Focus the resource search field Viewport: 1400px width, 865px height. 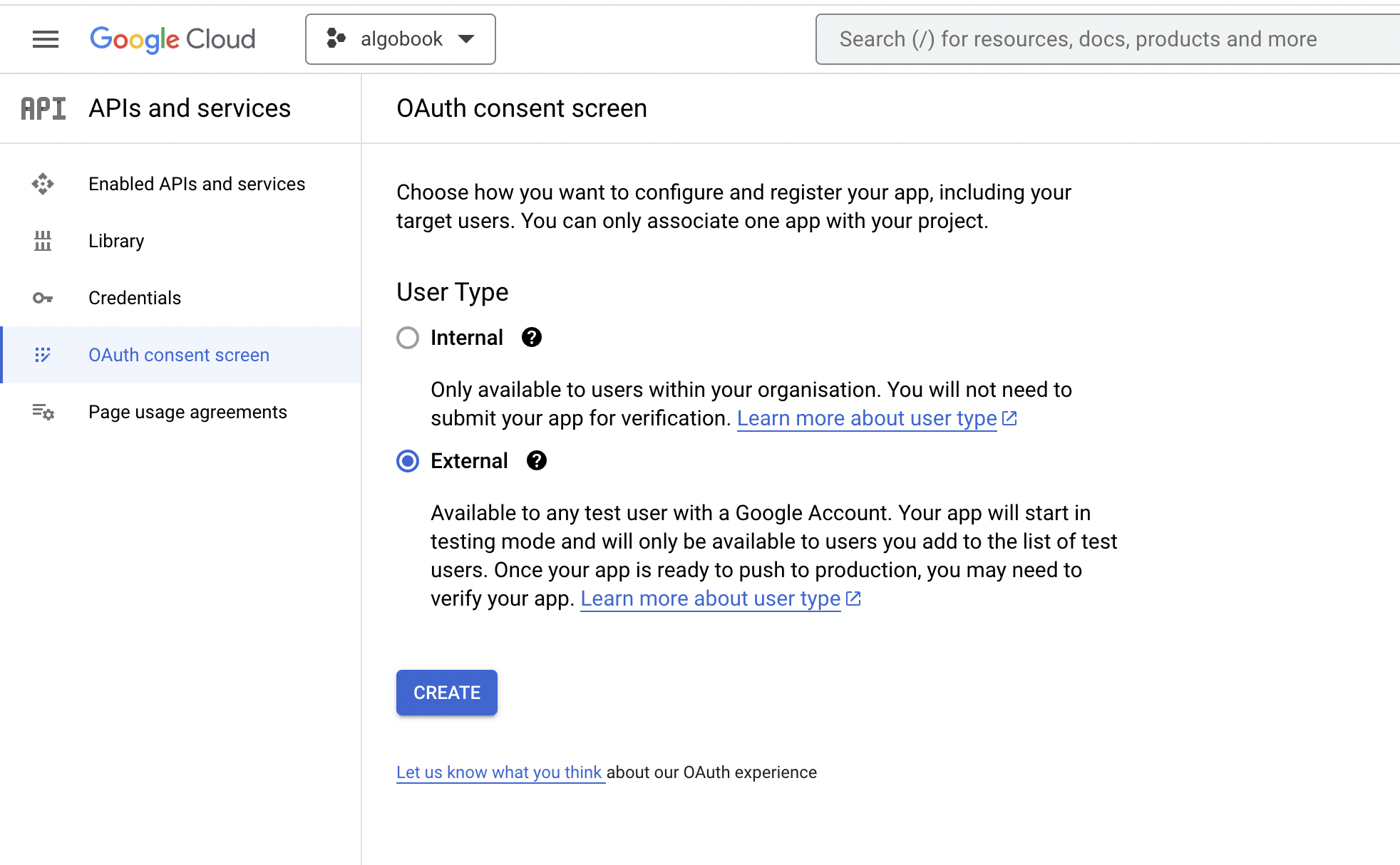click(x=1108, y=39)
